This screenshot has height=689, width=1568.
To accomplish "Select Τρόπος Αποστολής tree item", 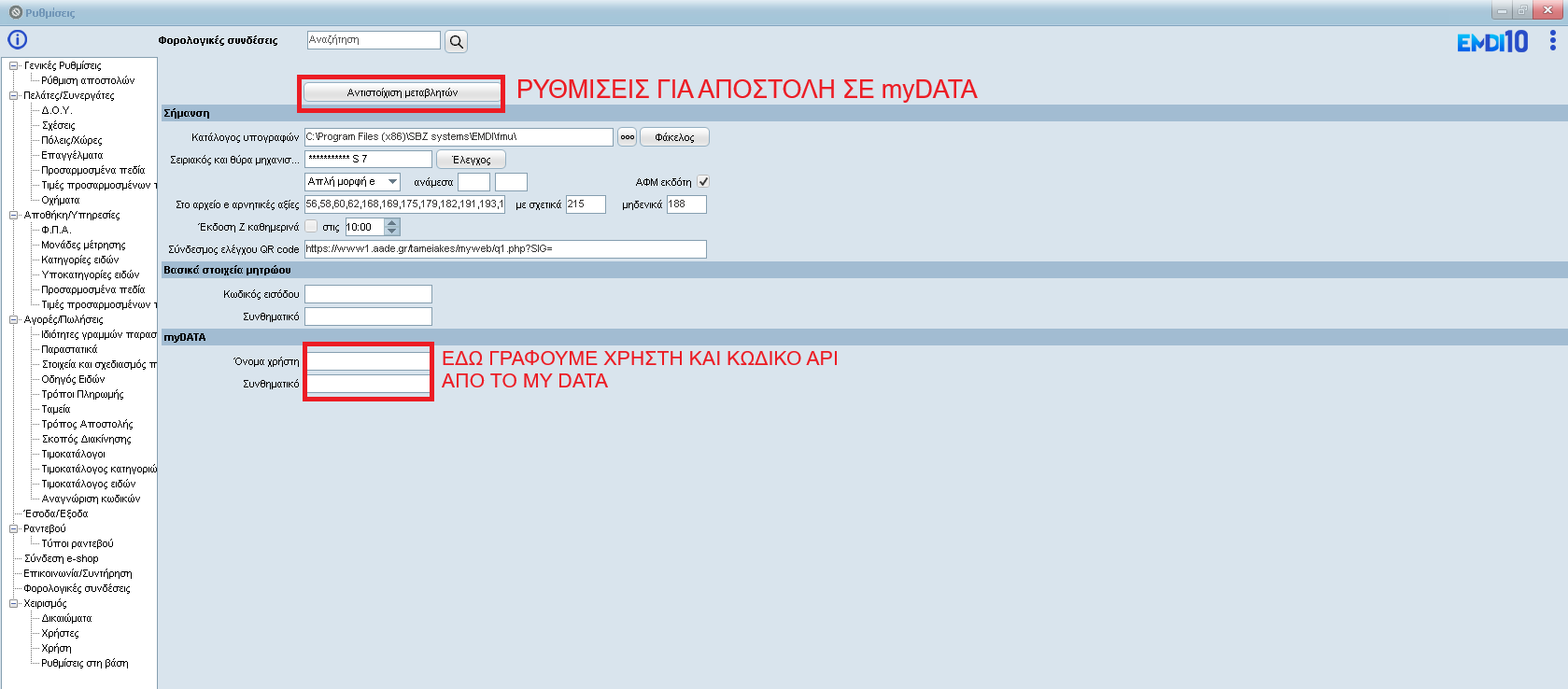I will coord(87,424).
